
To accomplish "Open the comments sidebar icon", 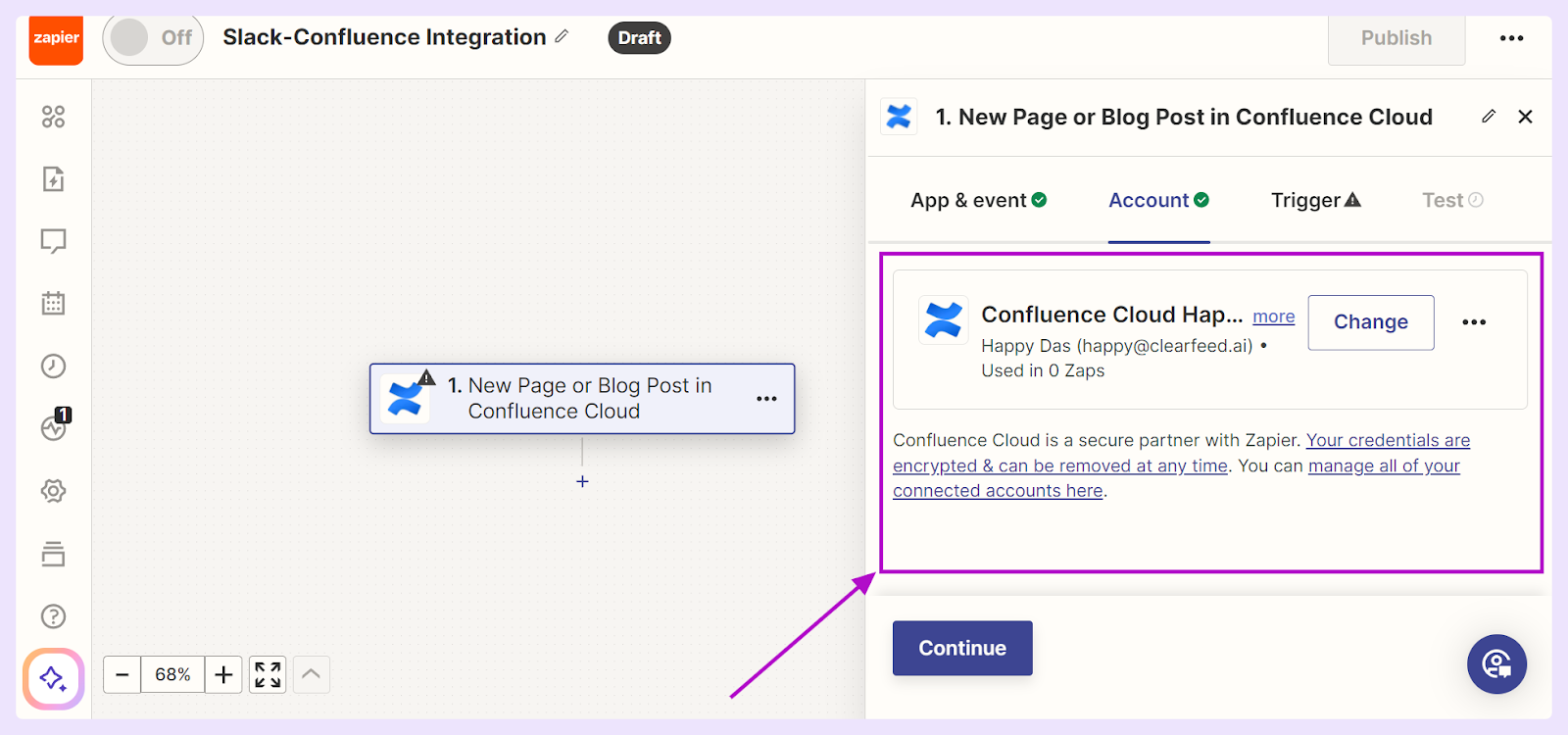I will pos(54,241).
